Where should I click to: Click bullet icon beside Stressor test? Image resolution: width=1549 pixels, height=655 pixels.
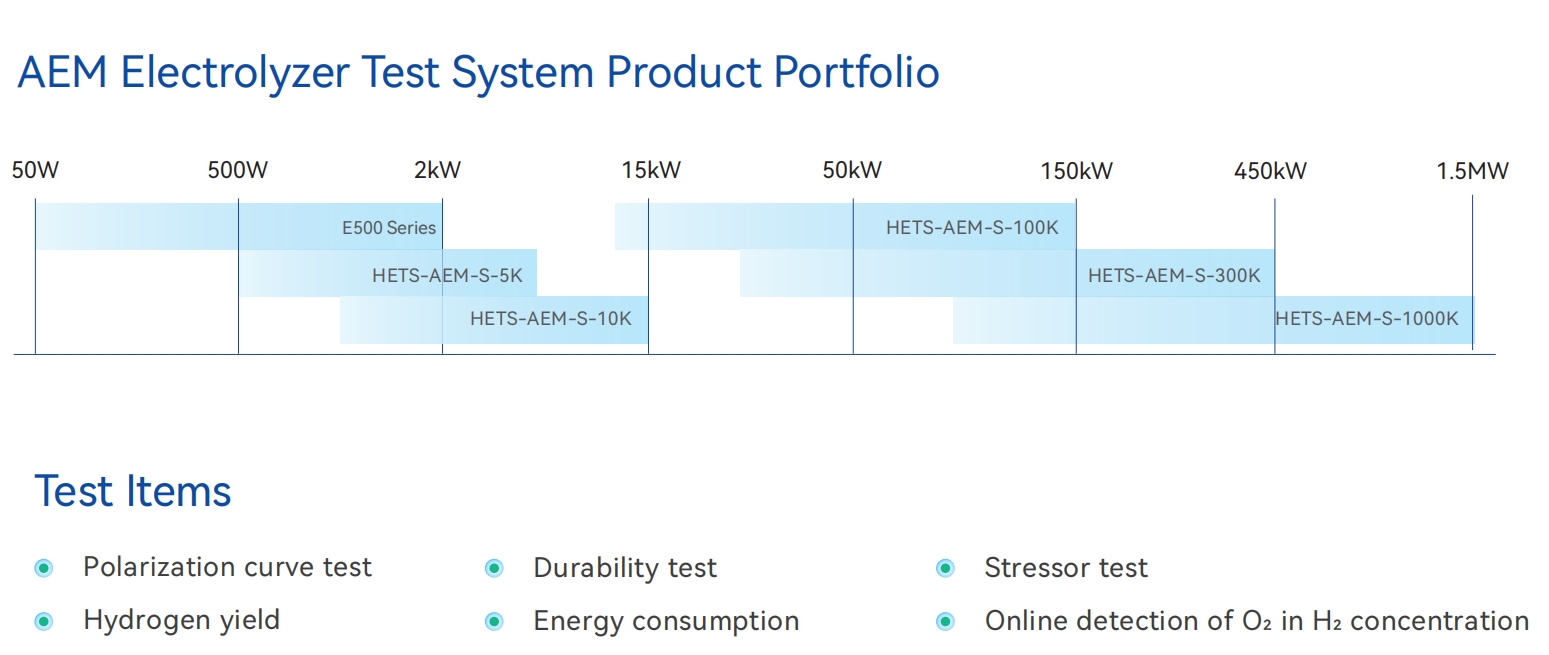click(x=945, y=569)
